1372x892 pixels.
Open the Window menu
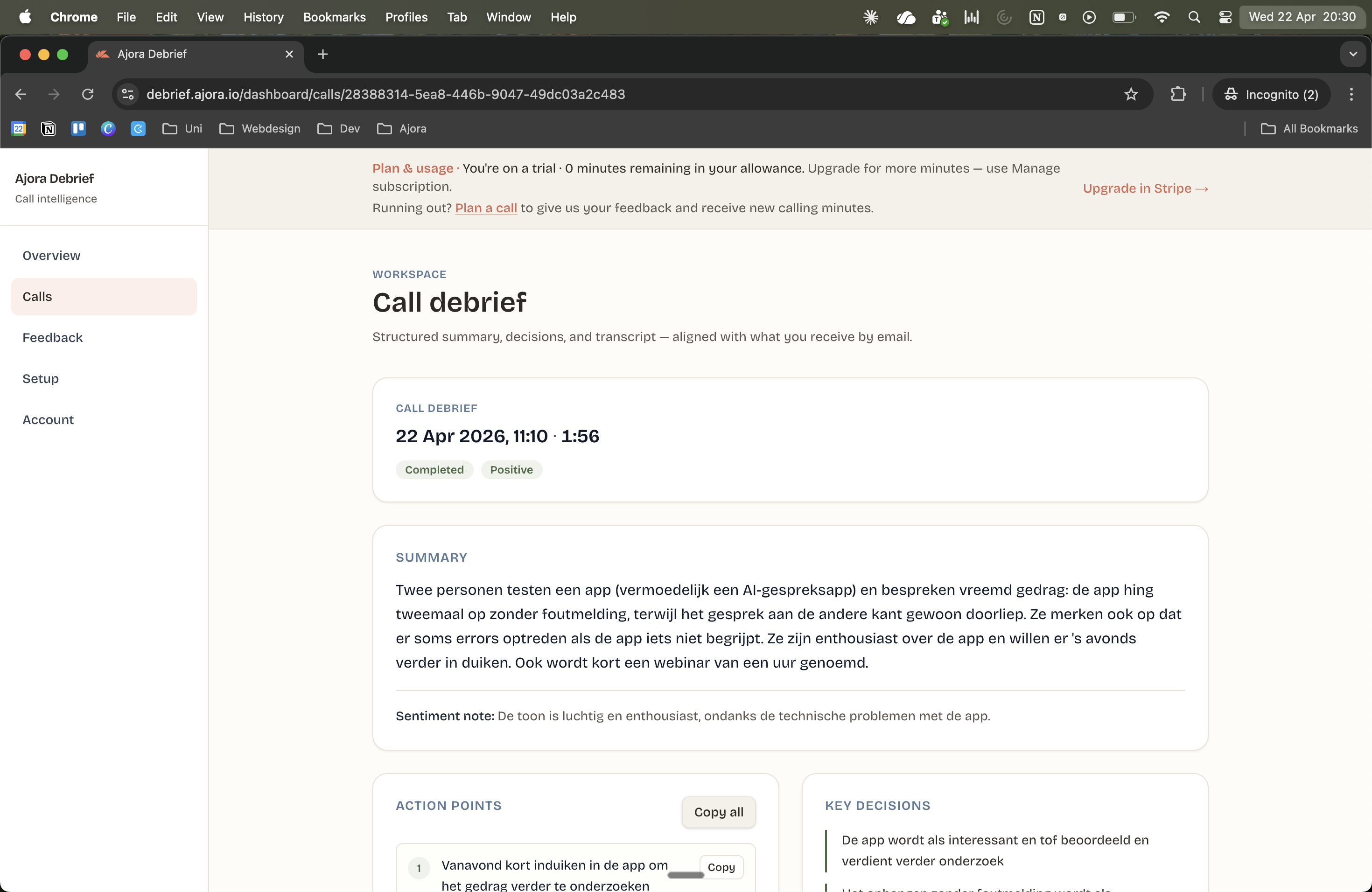click(509, 17)
